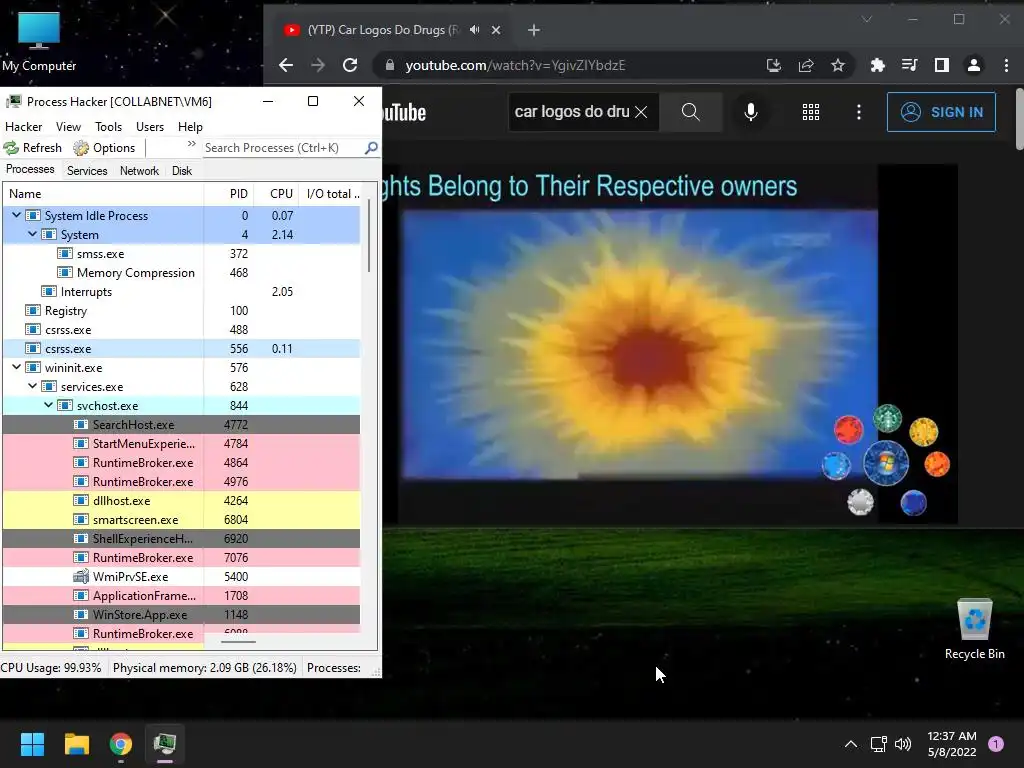
Task: Click the WmiPrvSE.exe process icon
Action: tap(81, 576)
